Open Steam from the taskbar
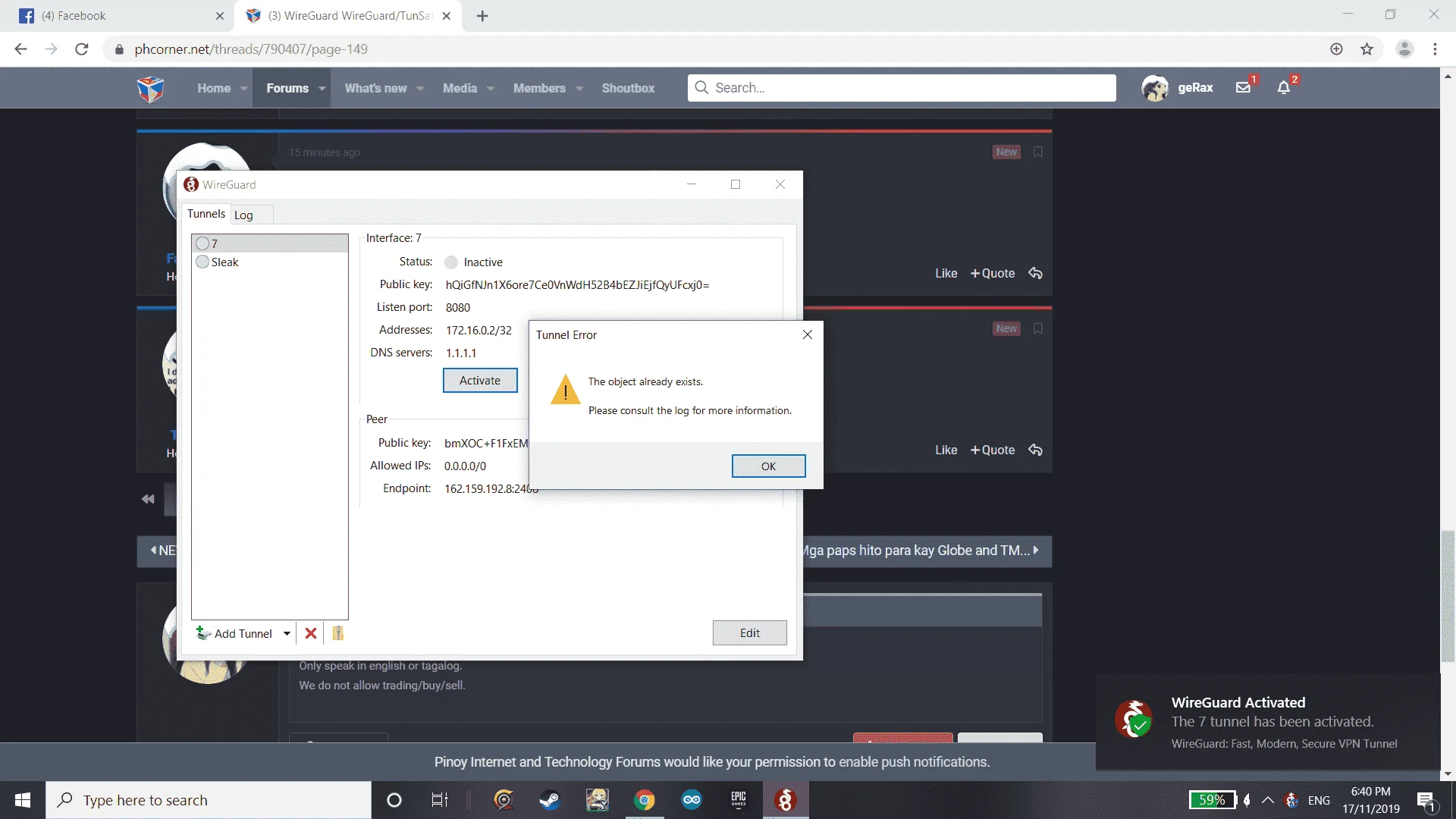The height and width of the screenshot is (819, 1456). [x=550, y=800]
